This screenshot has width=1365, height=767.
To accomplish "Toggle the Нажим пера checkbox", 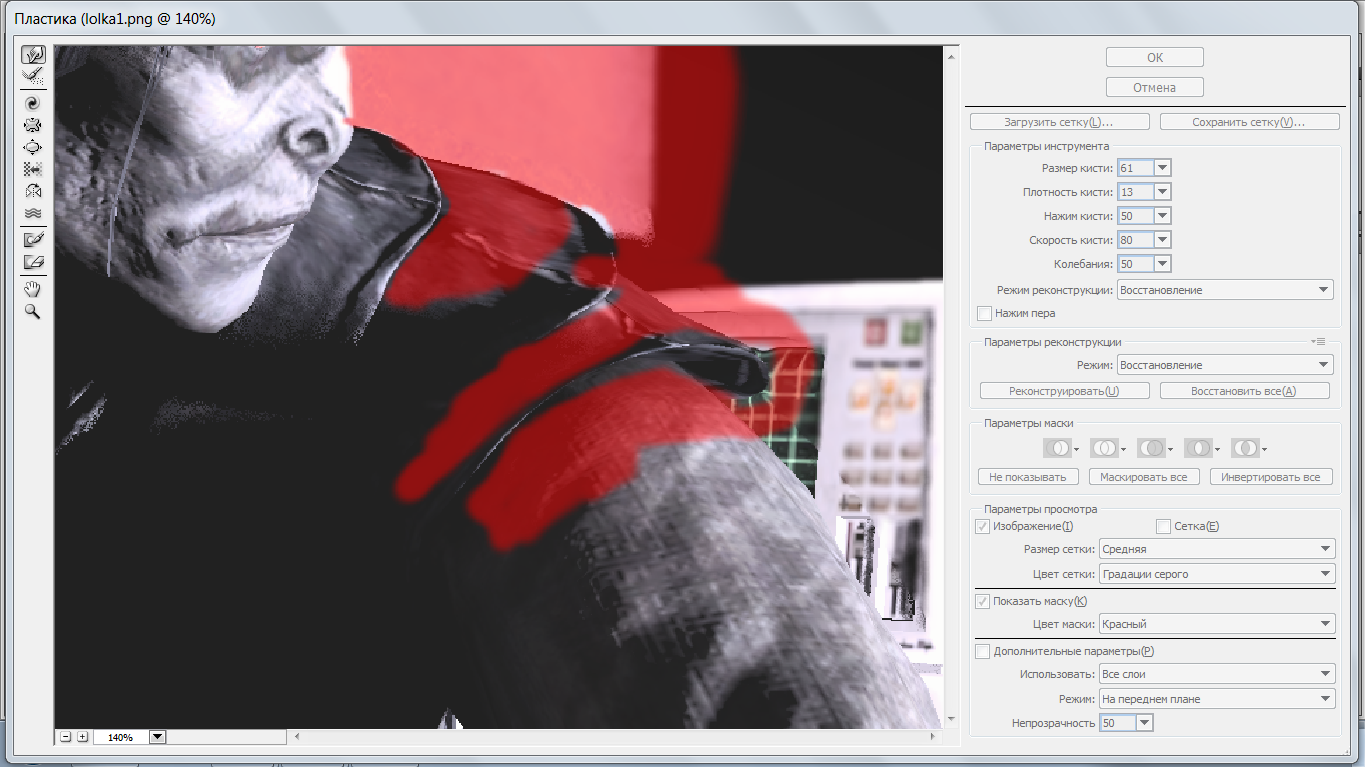I will [984, 313].
